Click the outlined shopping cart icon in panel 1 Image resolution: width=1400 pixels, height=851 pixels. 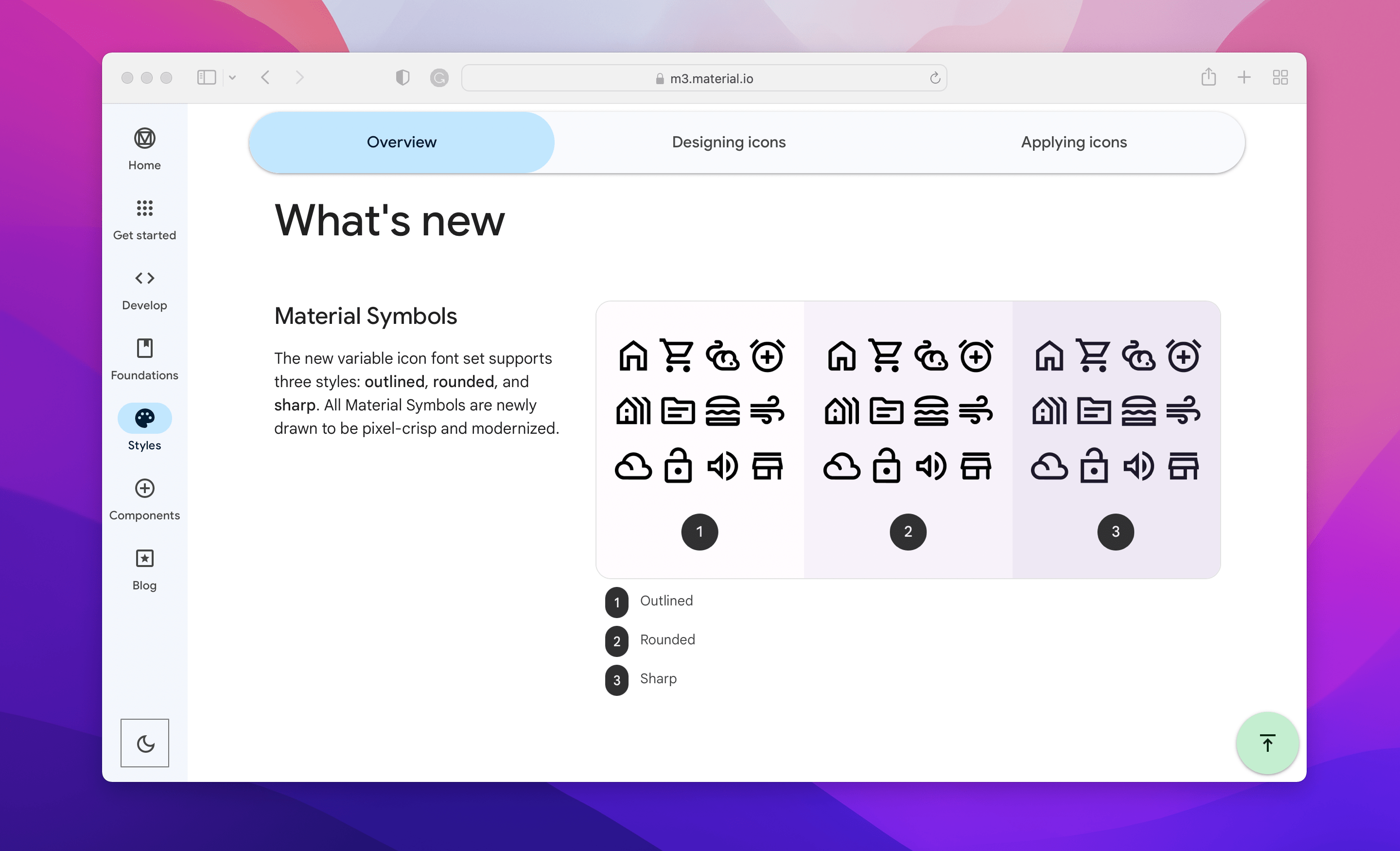677,355
